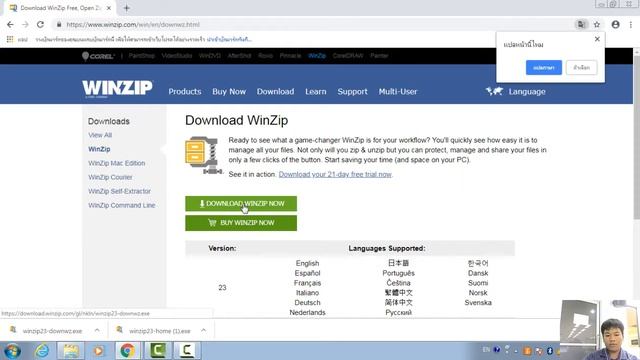Open the Buy Now menu

229,91
